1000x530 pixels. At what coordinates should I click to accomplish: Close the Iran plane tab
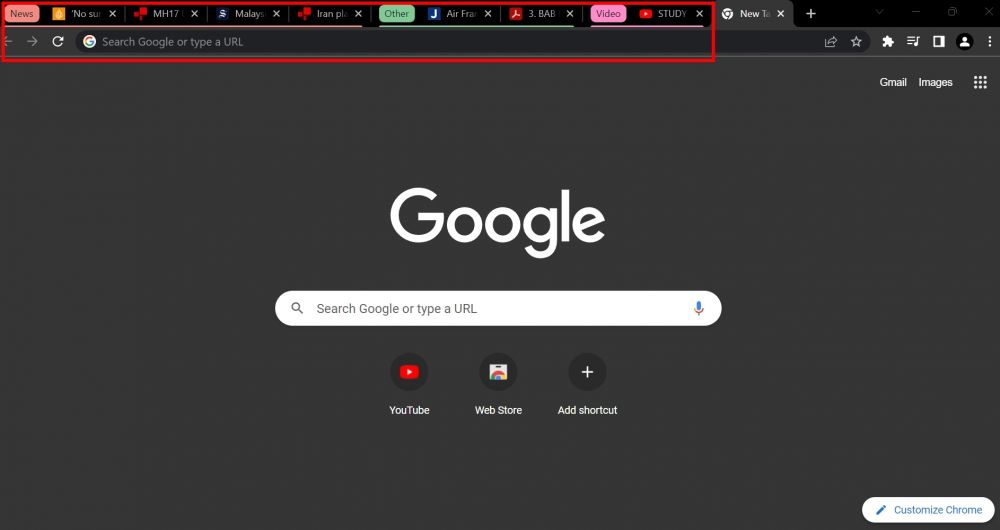pos(358,13)
